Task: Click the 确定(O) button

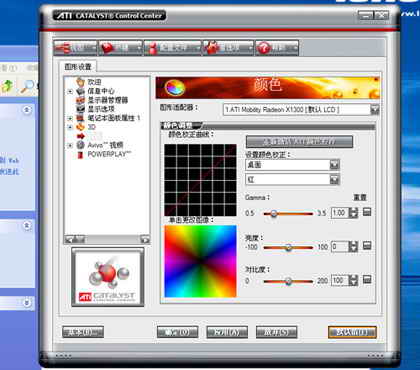Action: pyautogui.click(x=178, y=332)
